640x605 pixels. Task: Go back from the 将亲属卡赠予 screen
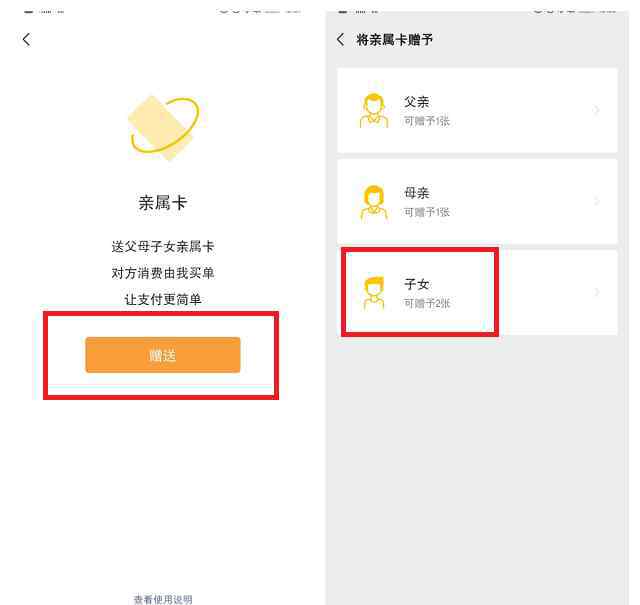point(341,40)
